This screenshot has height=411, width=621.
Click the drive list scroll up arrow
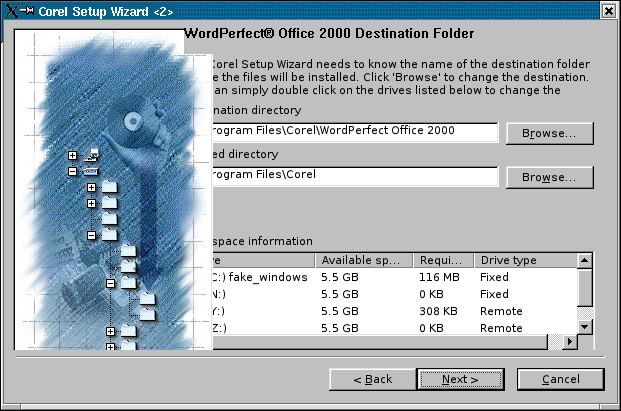586,260
